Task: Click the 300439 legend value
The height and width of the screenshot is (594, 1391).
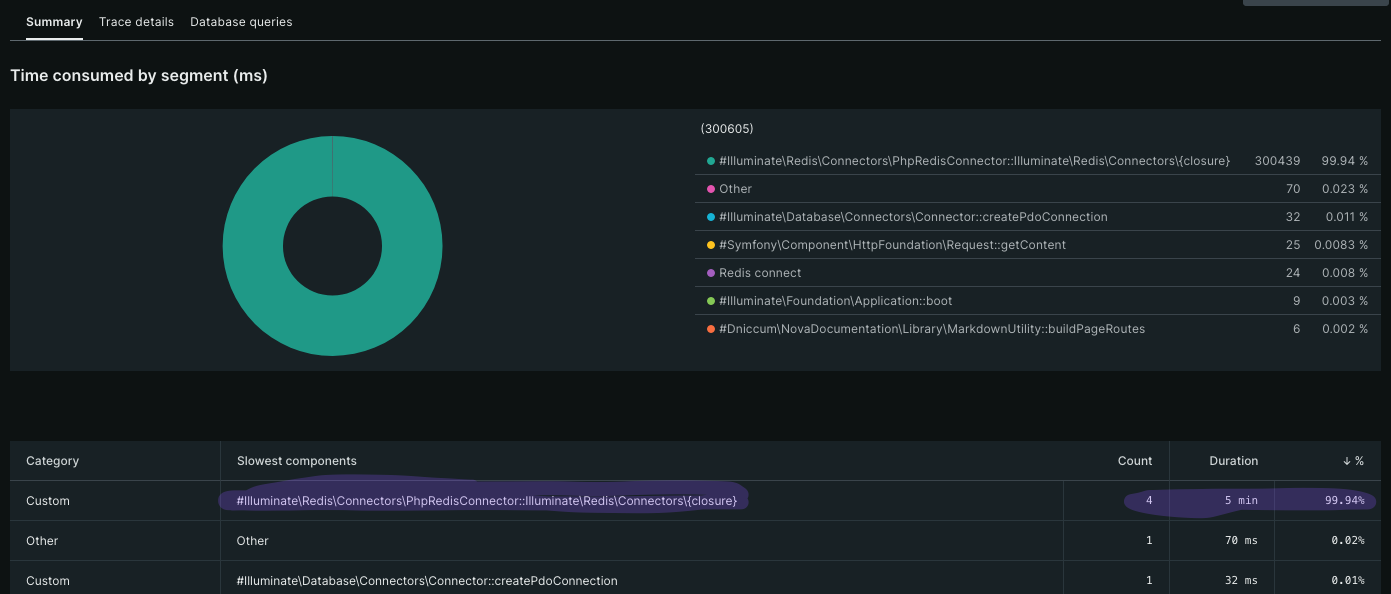Action: point(1278,161)
